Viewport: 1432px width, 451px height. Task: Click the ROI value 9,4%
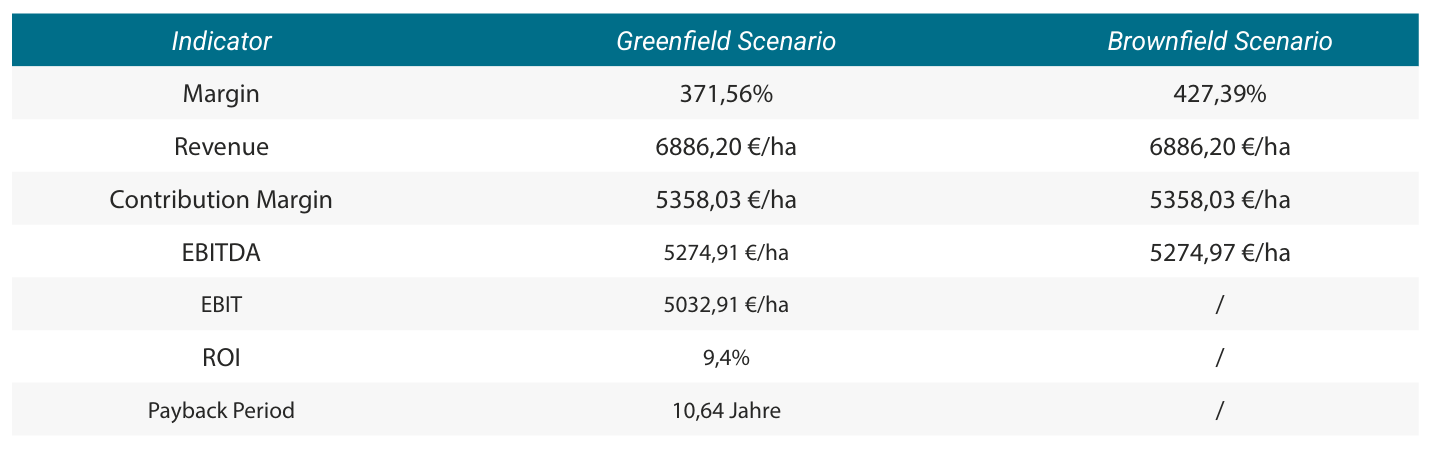(726, 357)
